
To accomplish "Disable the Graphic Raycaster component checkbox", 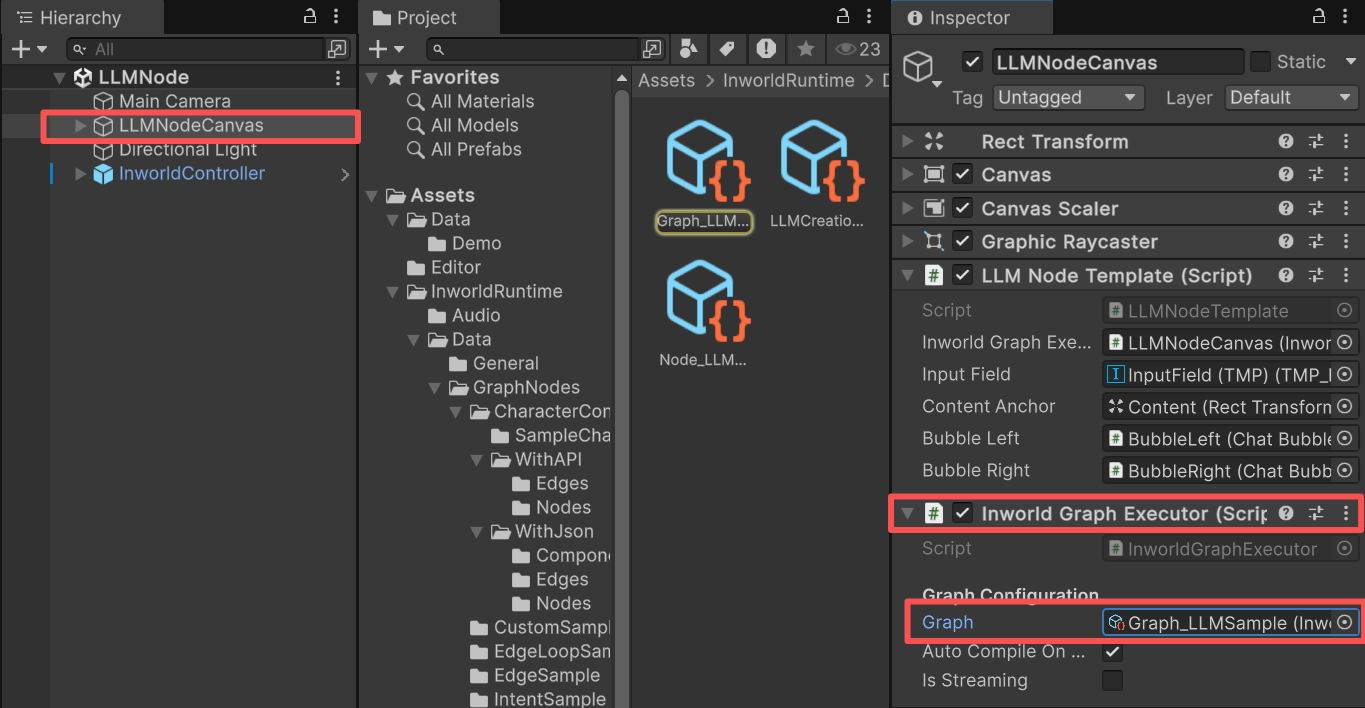I will 963,241.
